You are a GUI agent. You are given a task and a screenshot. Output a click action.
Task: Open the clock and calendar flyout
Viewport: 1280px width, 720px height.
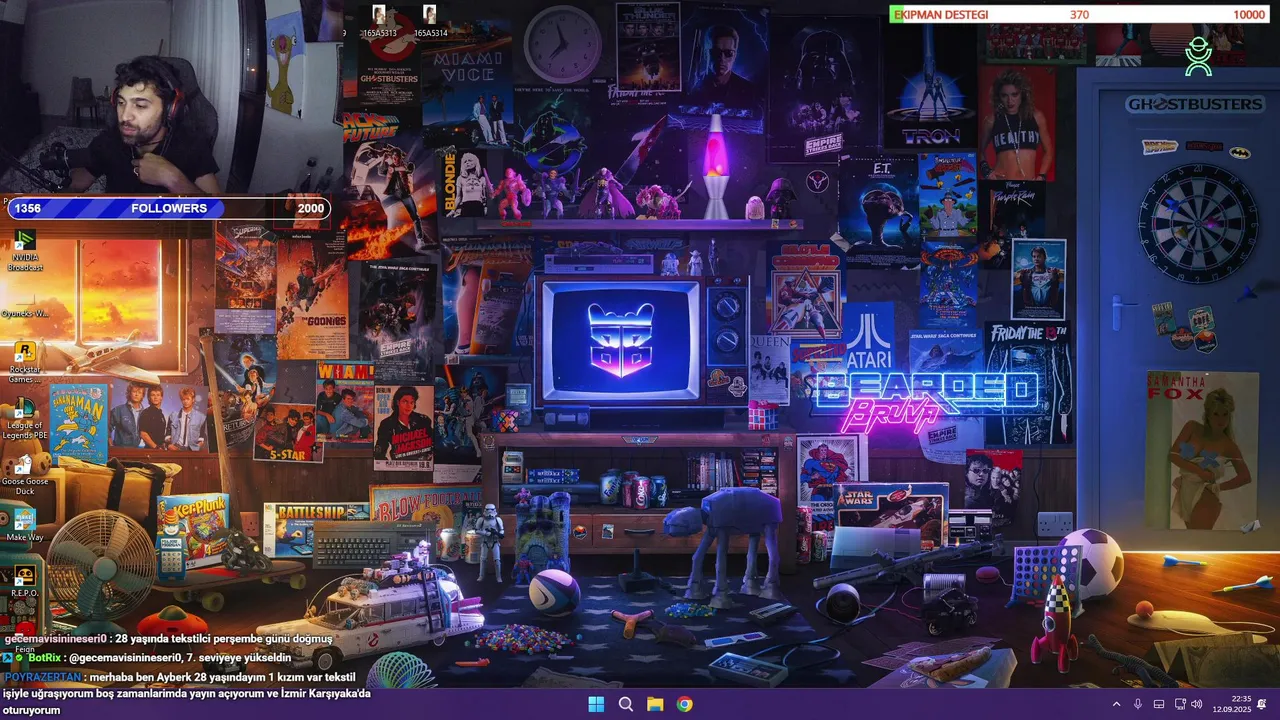pyautogui.click(x=1231, y=704)
